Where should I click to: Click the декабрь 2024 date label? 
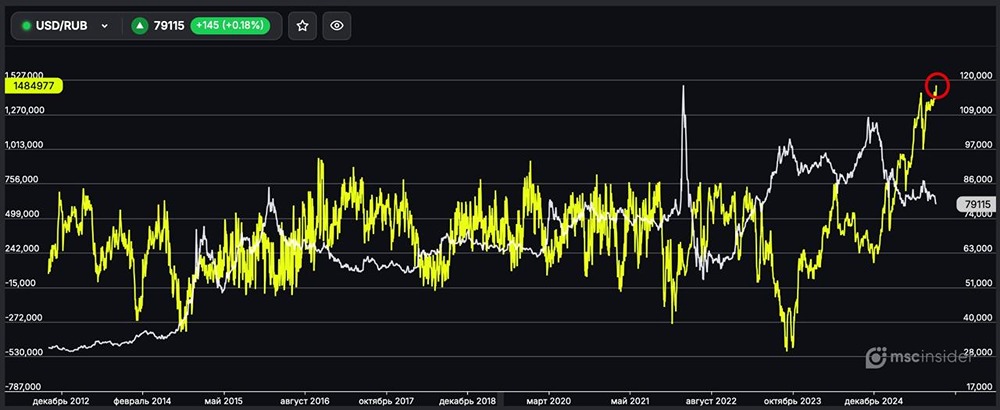pyautogui.click(x=873, y=401)
